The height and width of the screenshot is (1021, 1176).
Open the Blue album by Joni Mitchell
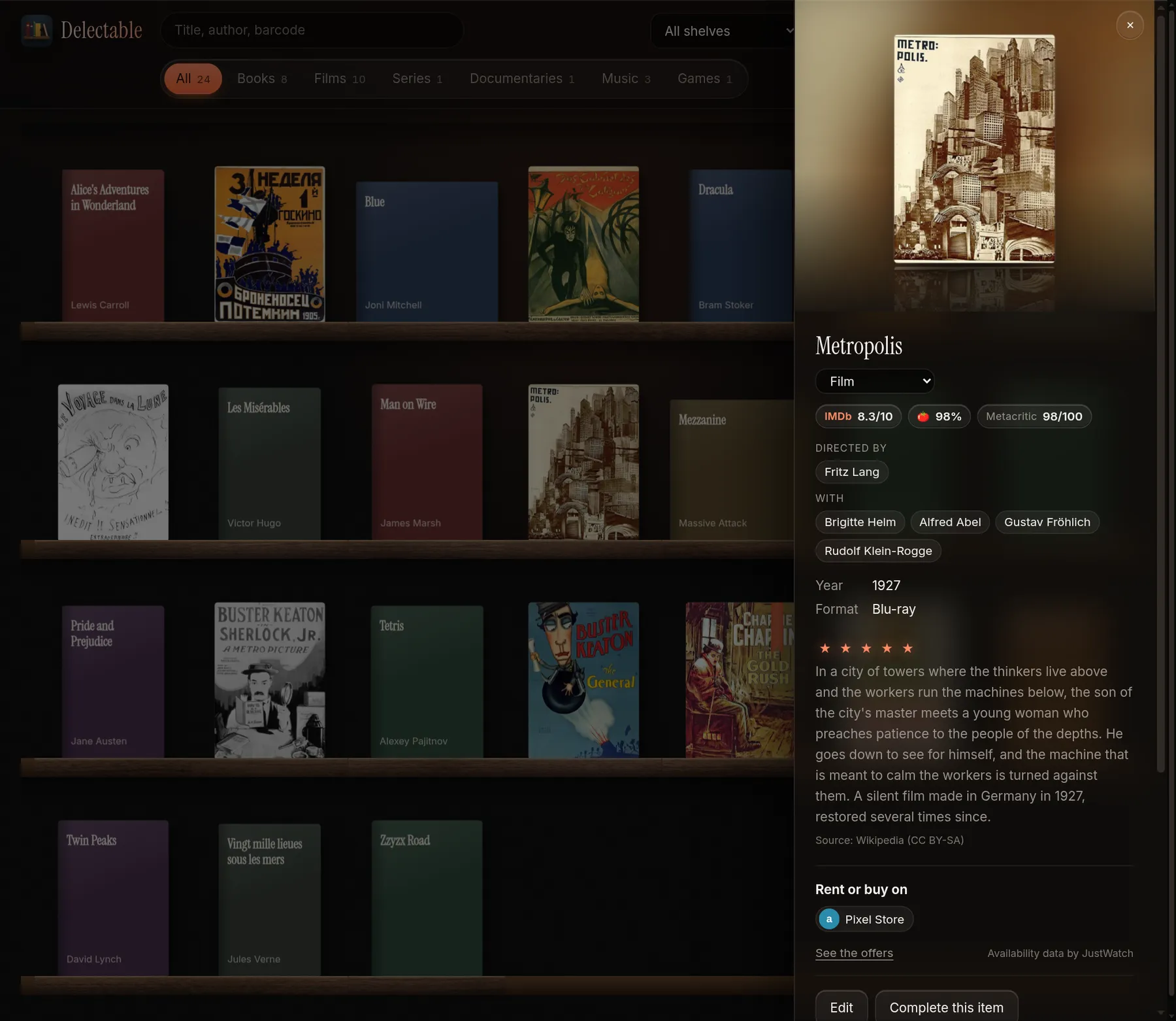427,252
